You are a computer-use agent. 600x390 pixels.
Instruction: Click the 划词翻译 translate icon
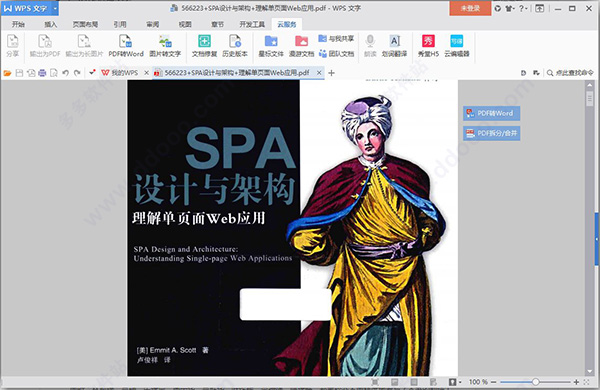point(394,46)
